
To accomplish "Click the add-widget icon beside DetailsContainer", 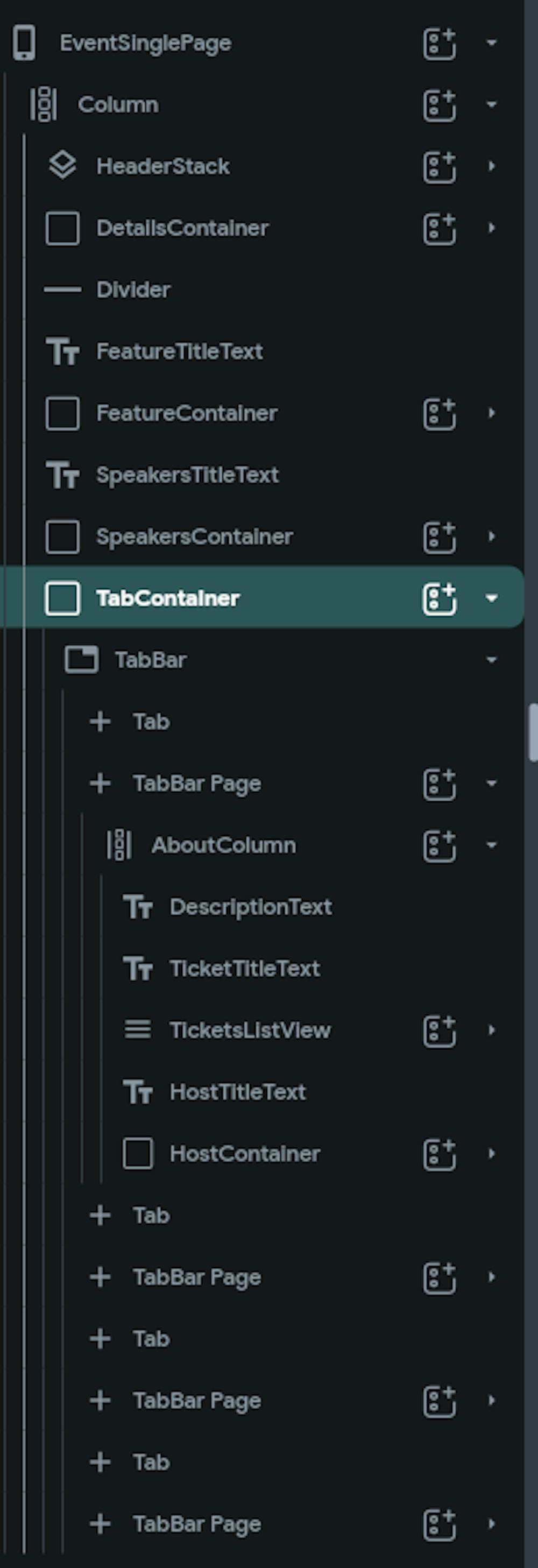I will pyautogui.click(x=440, y=229).
